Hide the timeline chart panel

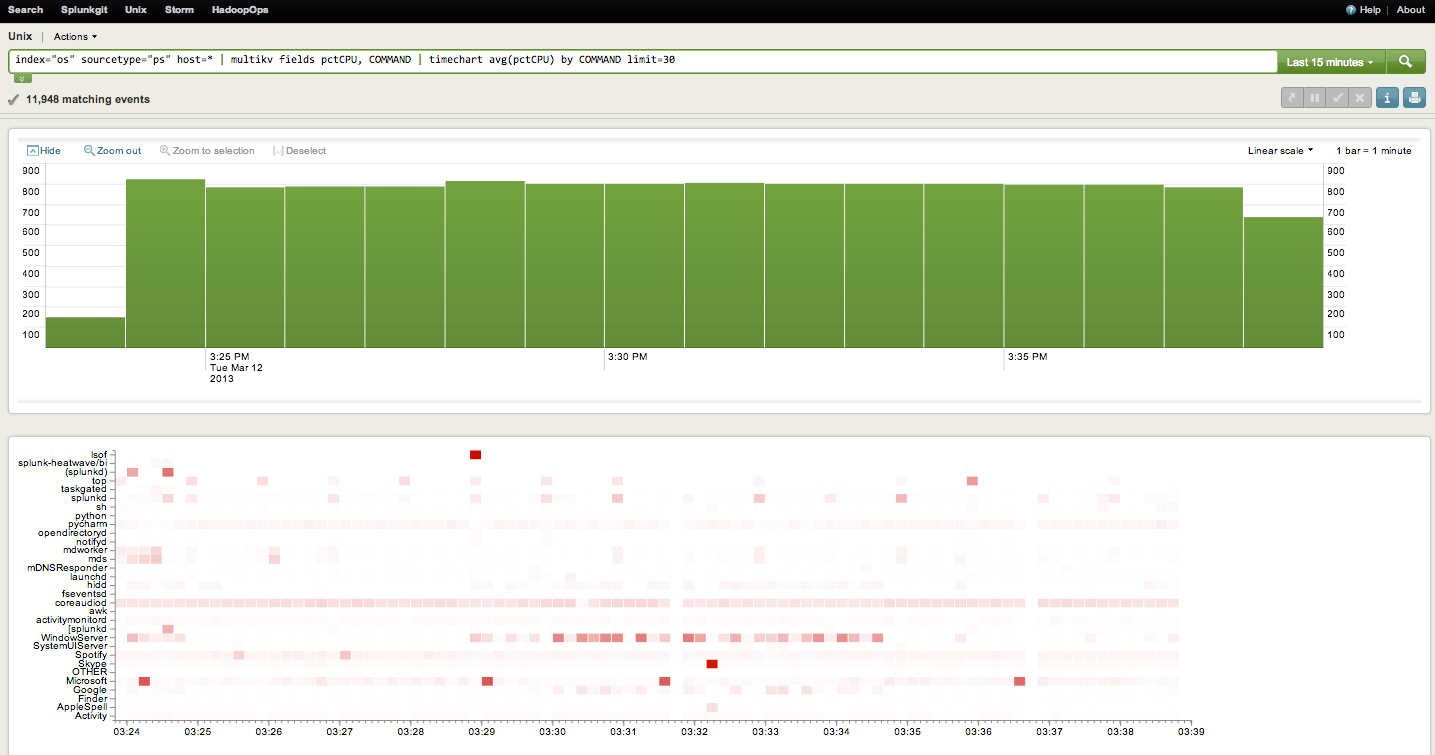pos(43,150)
